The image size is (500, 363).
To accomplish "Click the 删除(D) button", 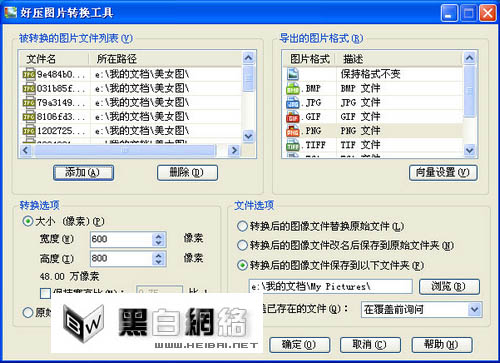I will 187,173.
